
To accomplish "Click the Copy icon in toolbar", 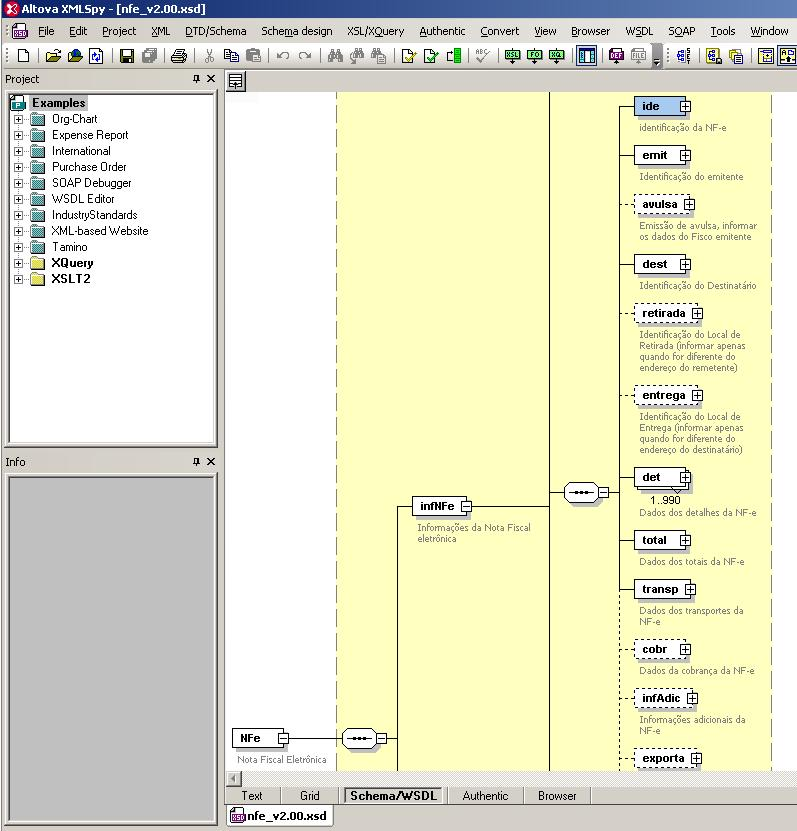I will coord(232,57).
